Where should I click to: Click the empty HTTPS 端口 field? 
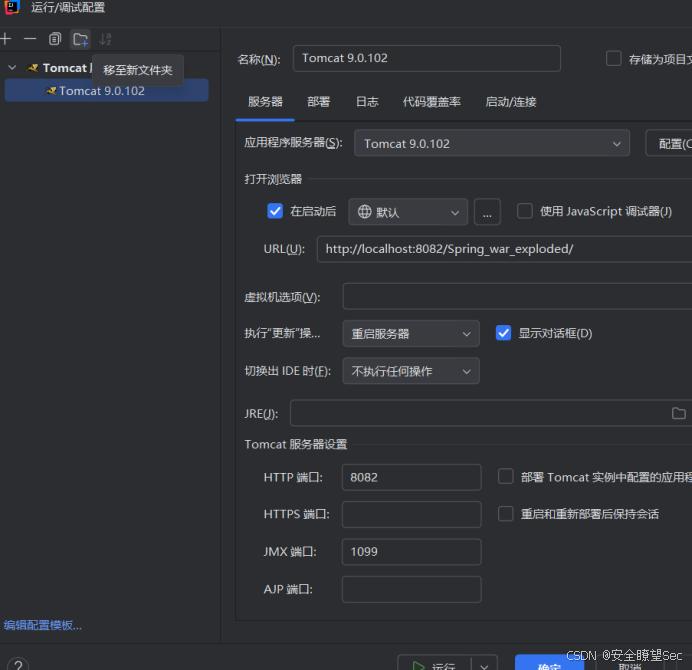click(411, 514)
